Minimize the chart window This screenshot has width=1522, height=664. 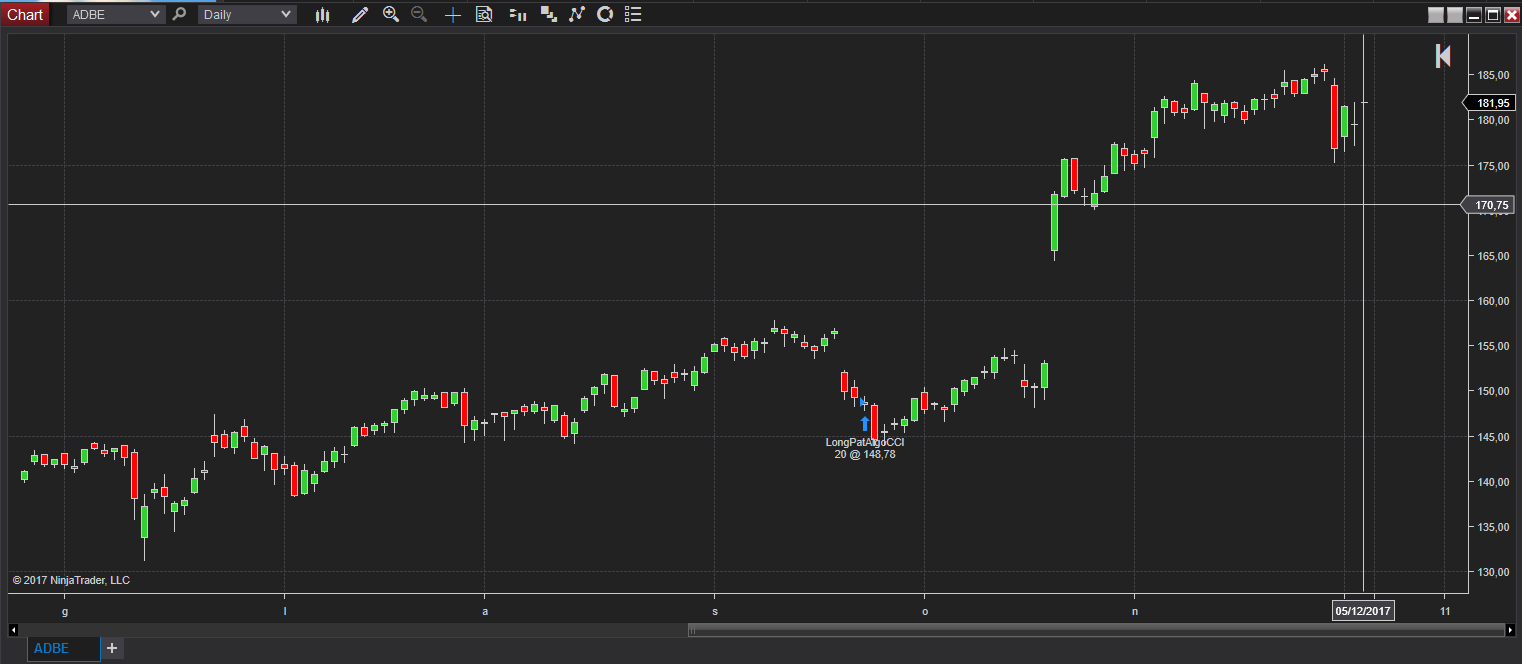tap(1474, 15)
